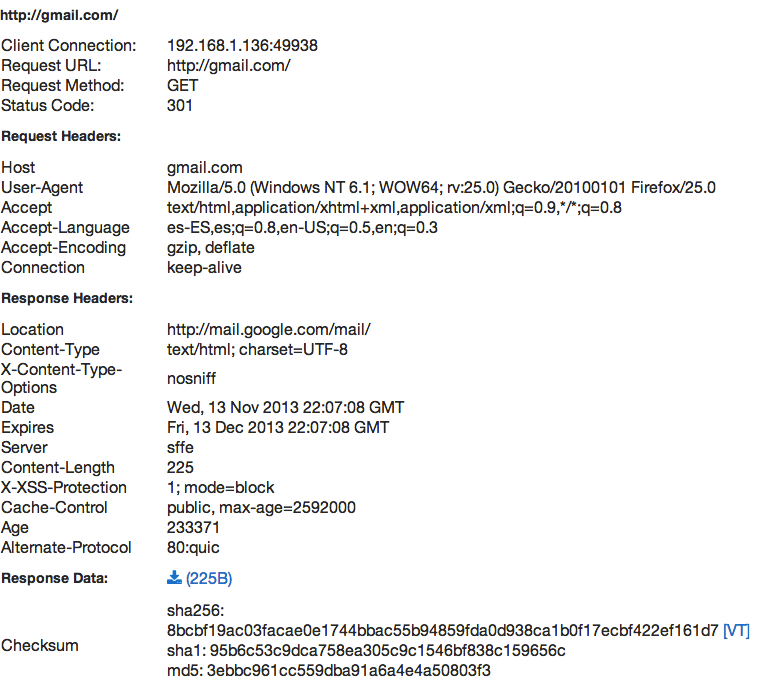Click the client connection IP address value
Image resolution: width=757 pixels, height=690 pixels.
(242, 46)
